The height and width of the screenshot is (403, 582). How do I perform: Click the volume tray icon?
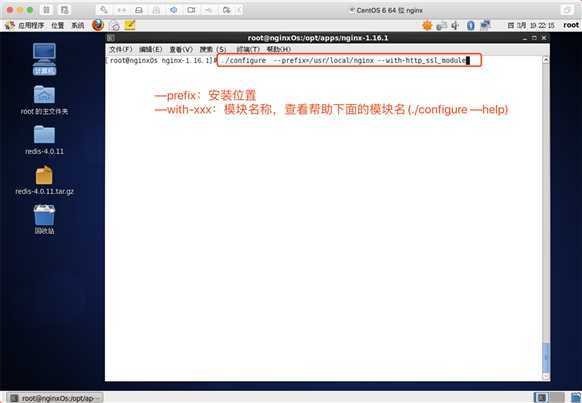(x=455, y=25)
